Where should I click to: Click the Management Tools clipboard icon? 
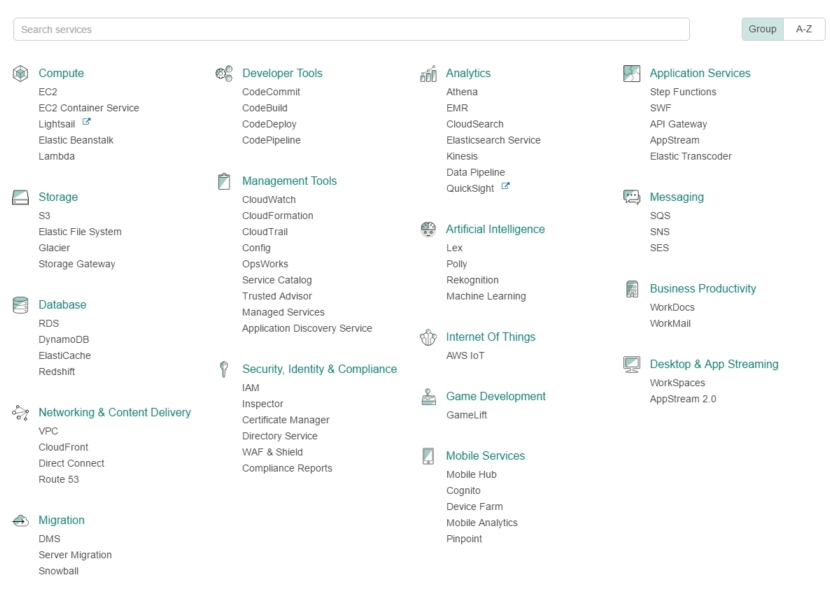[x=224, y=181]
